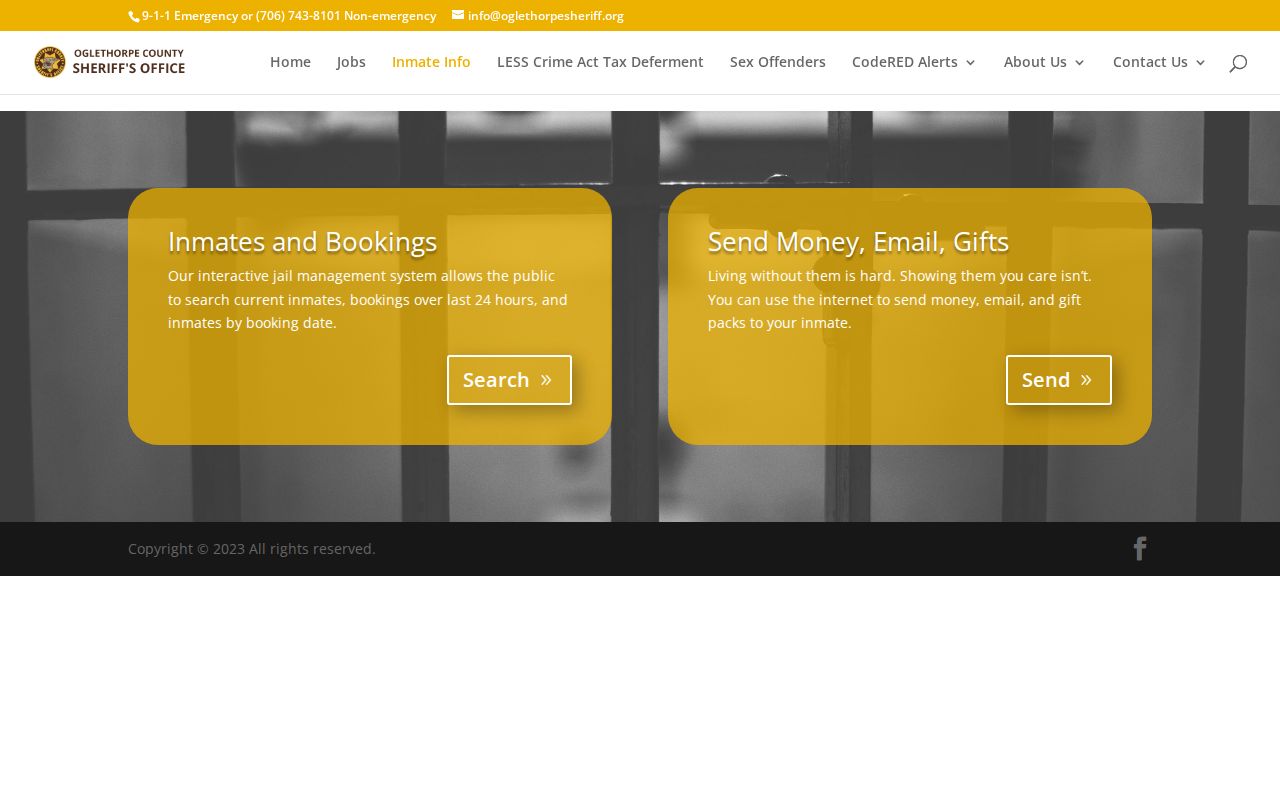Visit the Facebook page via footer icon

(x=1139, y=548)
